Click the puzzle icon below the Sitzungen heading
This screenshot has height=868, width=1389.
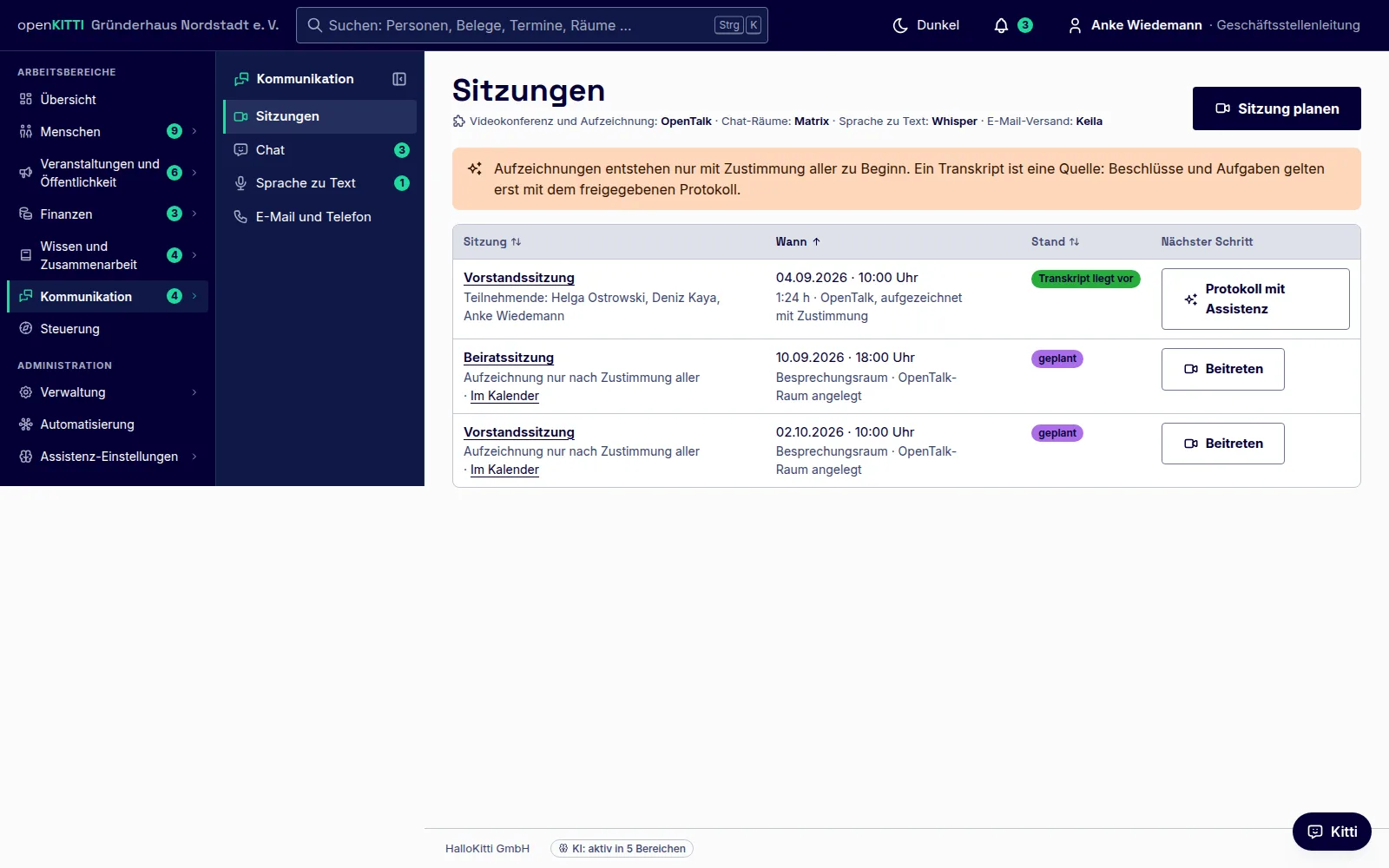[x=459, y=122]
